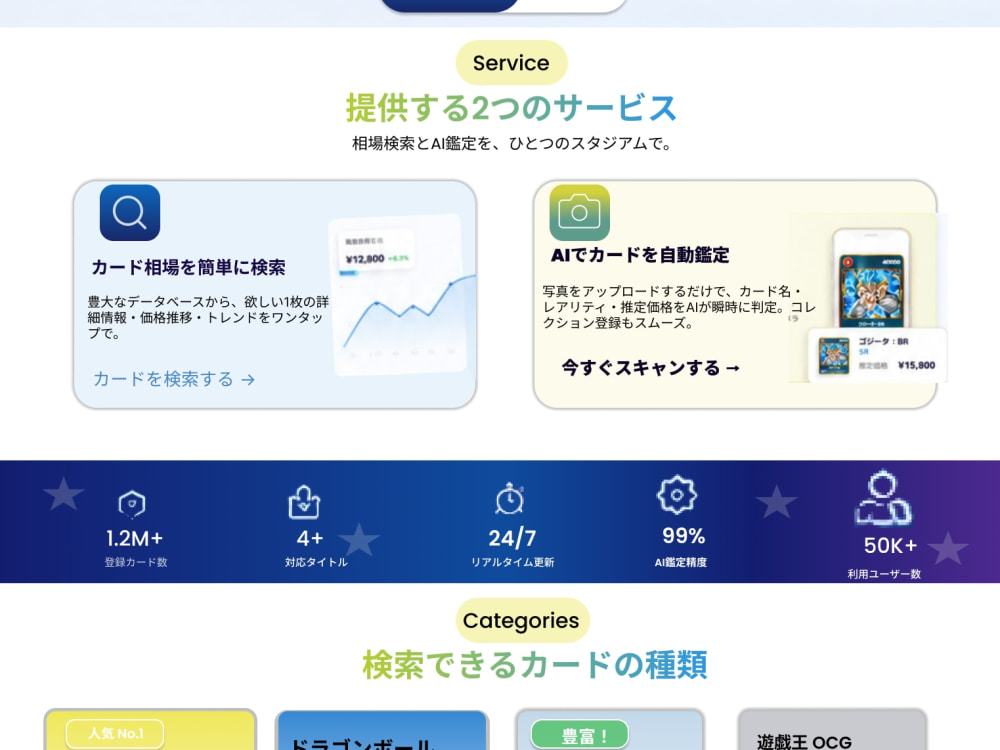Viewport: 1000px width, 750px height.
Task: Click the ゴジータ : BR result card
Action: [x=877, y=355]
